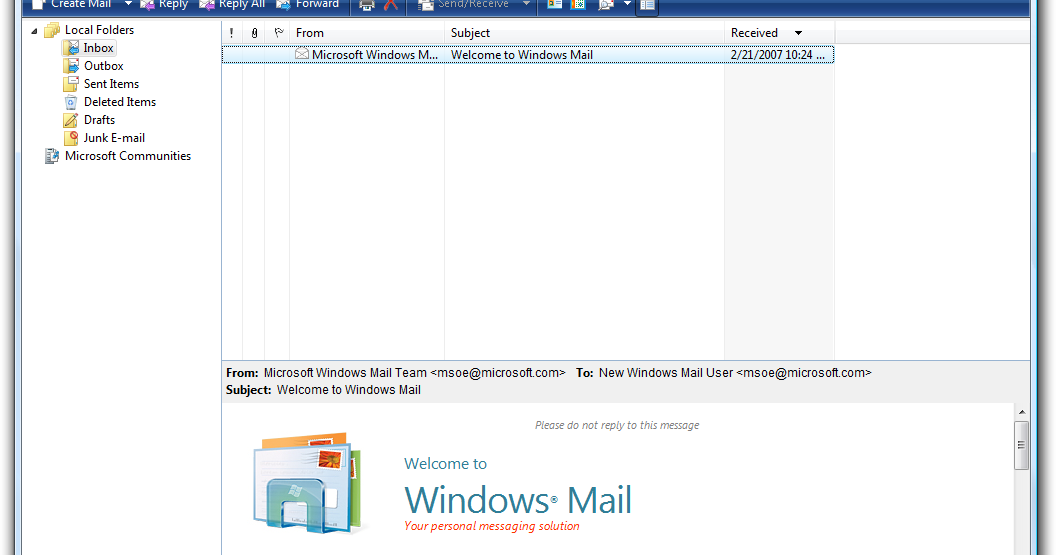Open the Find dropdown arrow
This screenshot has height=555, width=1056.
pos(627,4)
